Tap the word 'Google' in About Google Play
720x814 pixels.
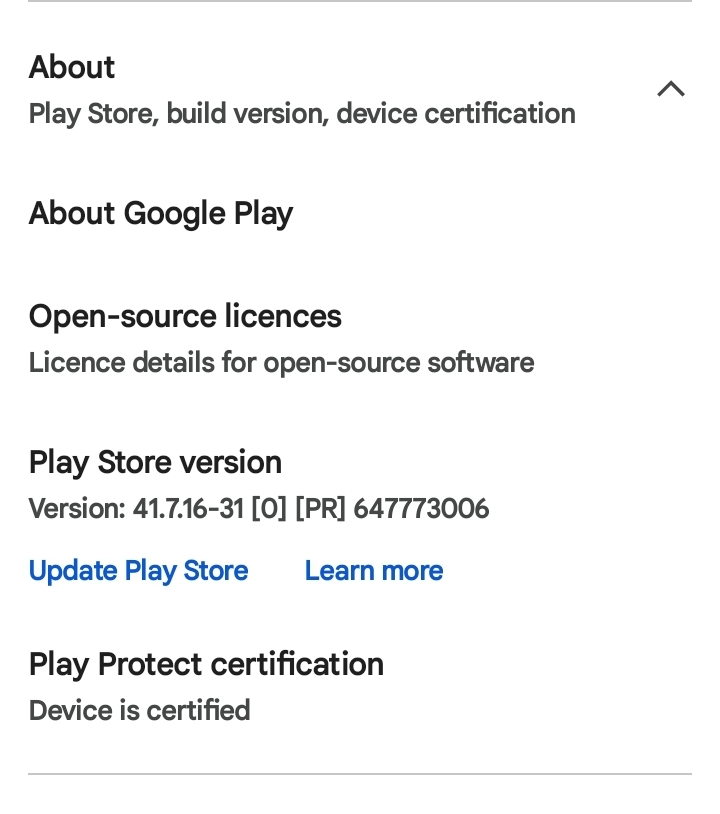click(x=175, y=213)
